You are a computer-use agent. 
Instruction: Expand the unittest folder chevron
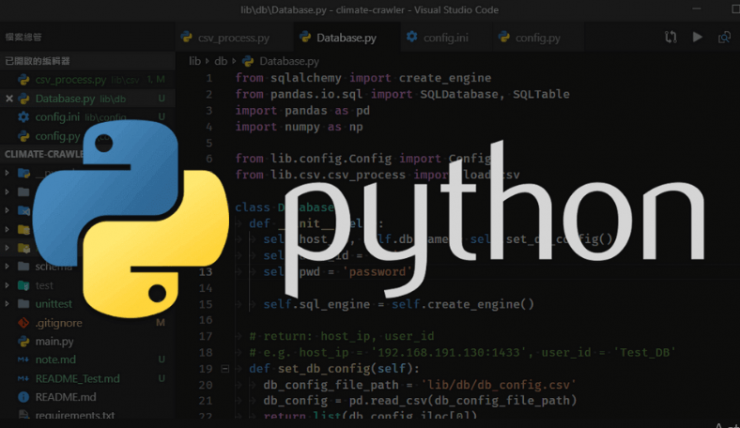point(7,304)
